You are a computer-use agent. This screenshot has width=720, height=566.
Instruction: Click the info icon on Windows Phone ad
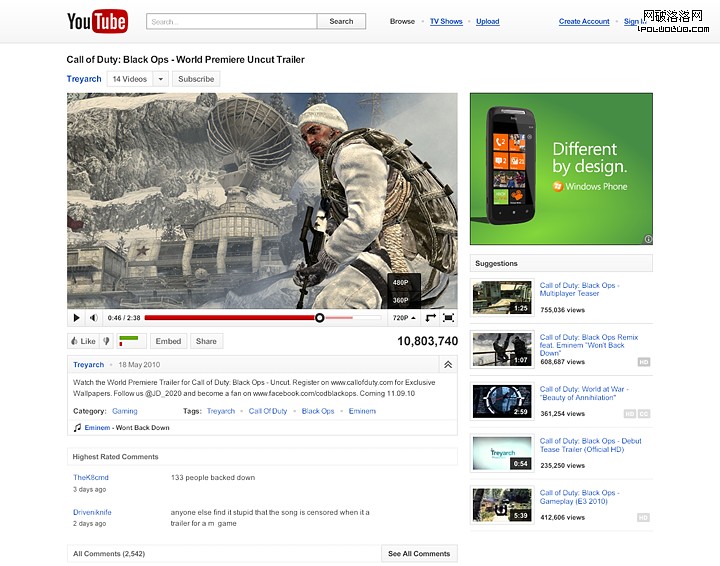click(647, 239)
